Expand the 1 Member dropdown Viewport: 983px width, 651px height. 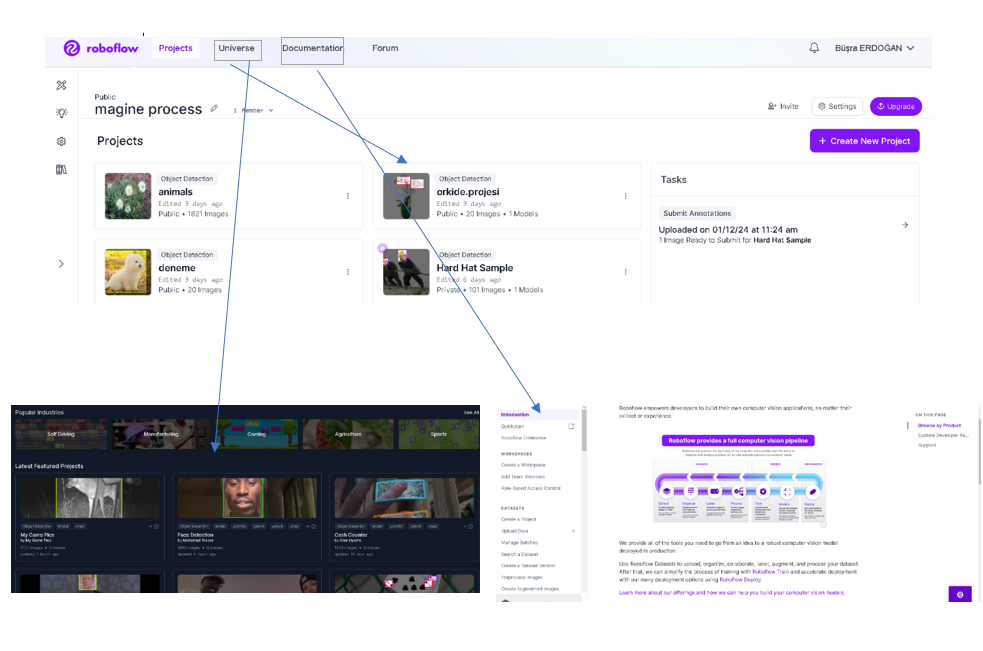[254, 110]
